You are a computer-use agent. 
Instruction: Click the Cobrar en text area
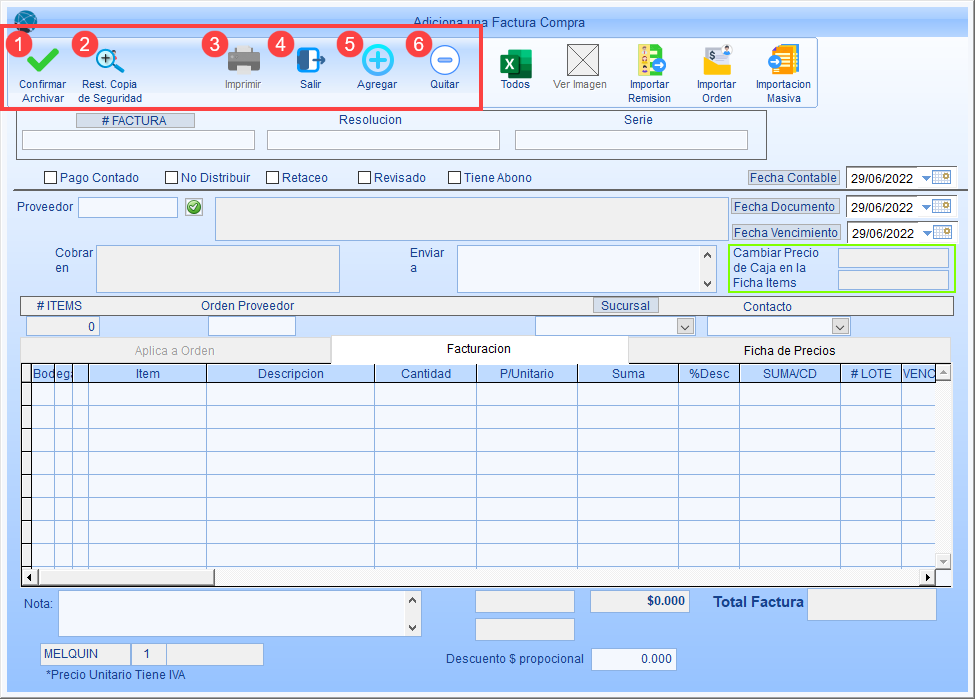click(x=218, y=269)
